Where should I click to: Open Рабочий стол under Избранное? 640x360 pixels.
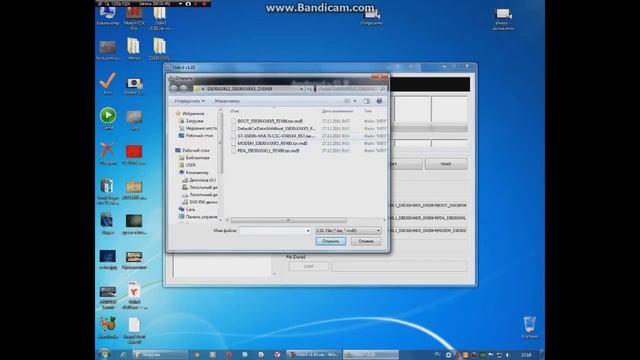pyautogui.click(x=199, y=136)
